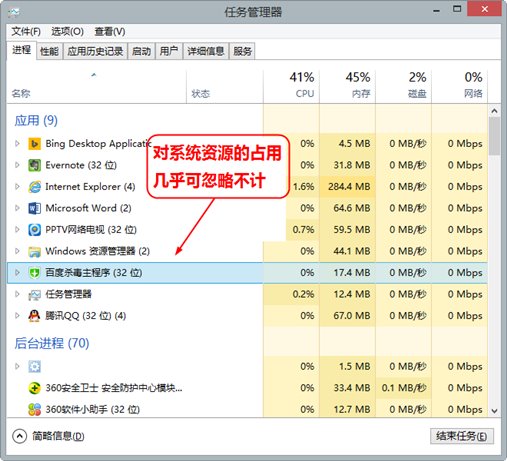Click the scrollbar down arrow
Screen dimensions: 507x461
pos(495,411)
